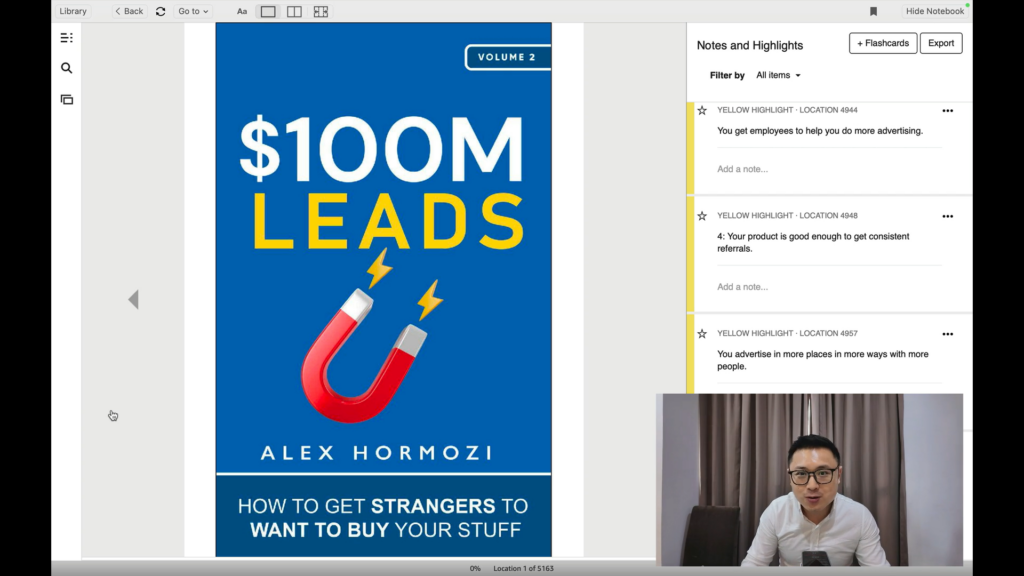The image size is (1024, 576).
Task: Open options menu for Location 4948 highlight
Action: tap(948, 216)
